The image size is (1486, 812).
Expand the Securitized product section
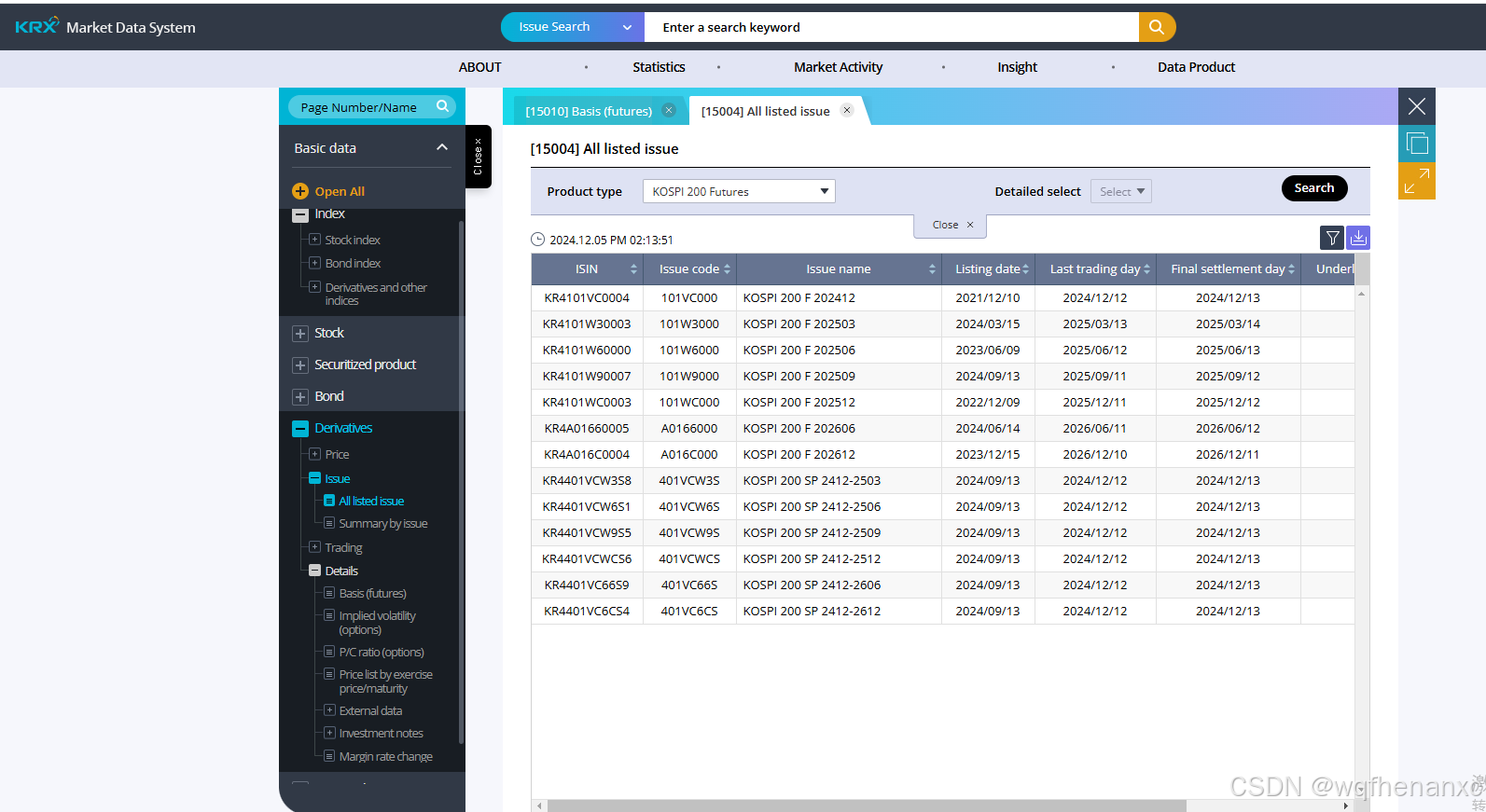click(x=300, y=365)
